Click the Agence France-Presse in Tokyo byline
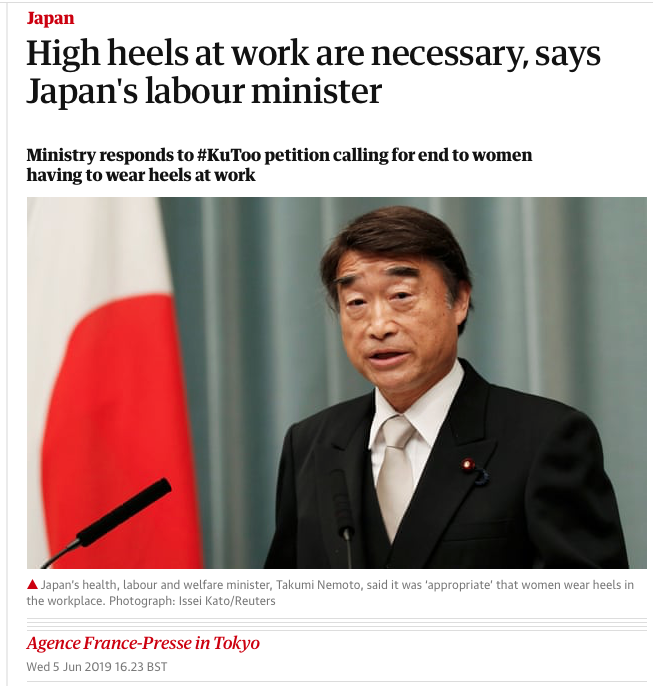 tap(143, 643)
